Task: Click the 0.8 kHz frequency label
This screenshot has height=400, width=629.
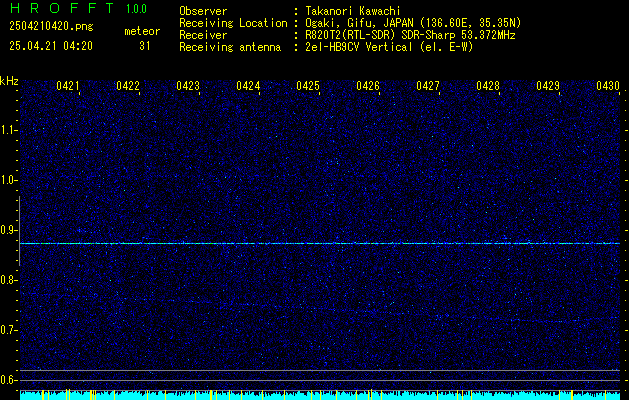Action: (x=8, y=280)
